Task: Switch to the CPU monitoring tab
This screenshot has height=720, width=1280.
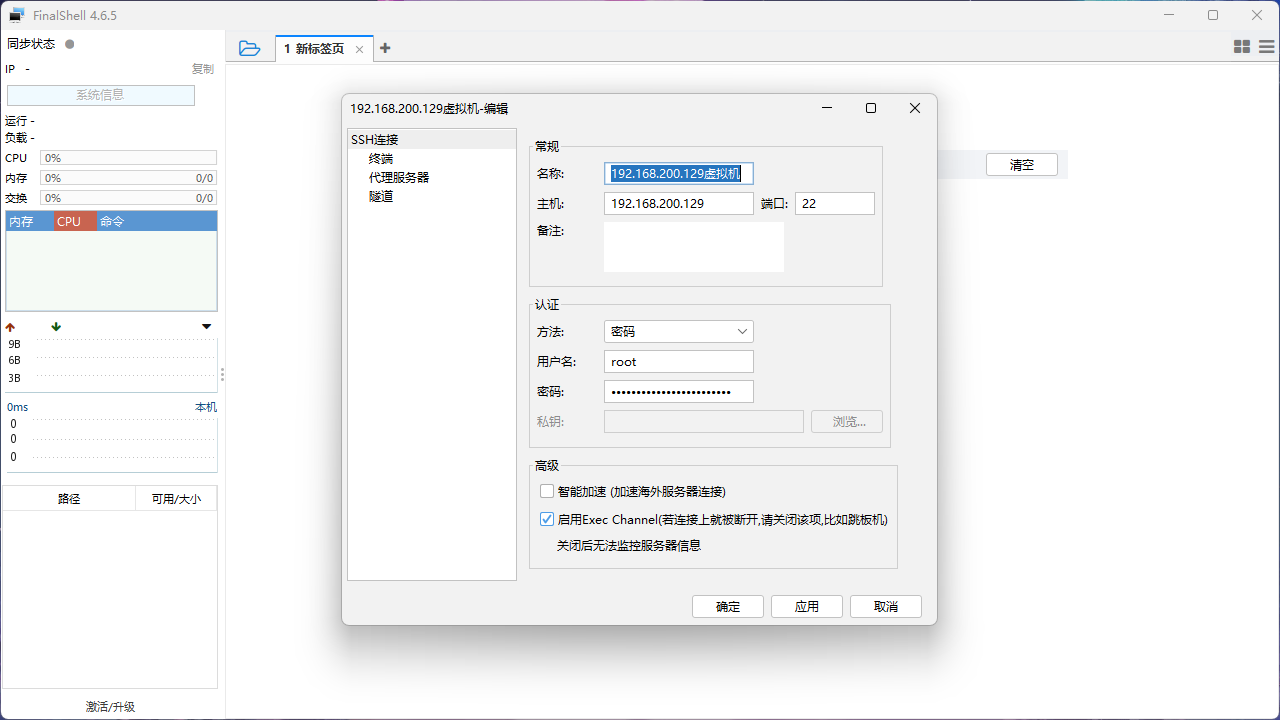Action: coord(69,221)
